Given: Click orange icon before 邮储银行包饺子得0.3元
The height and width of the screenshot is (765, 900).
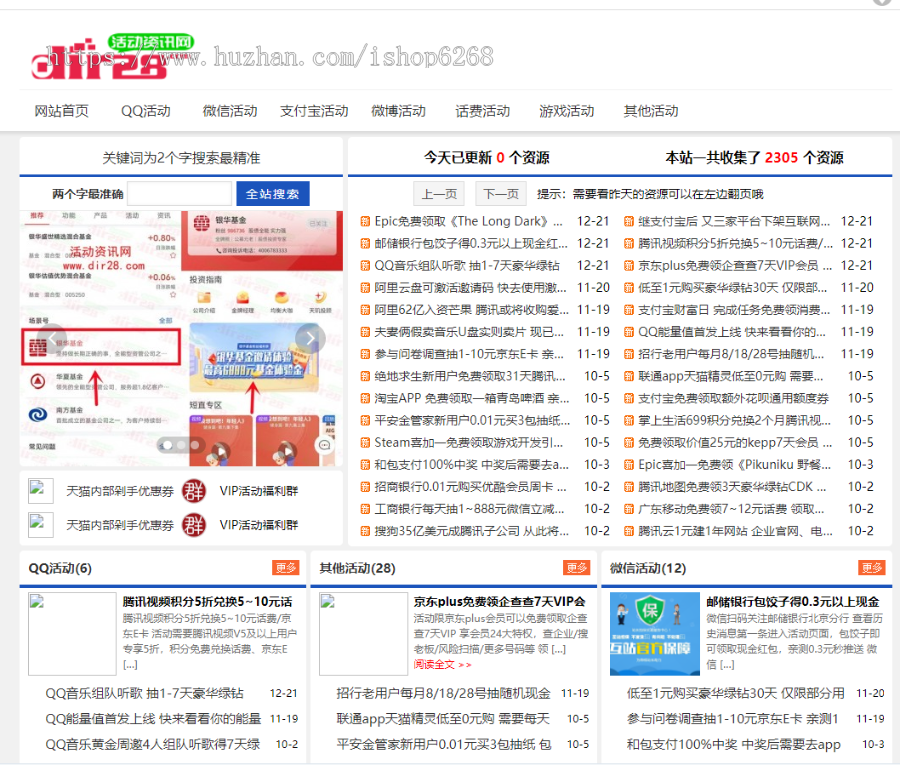Looking at the screenshot, I should point(365,244).
